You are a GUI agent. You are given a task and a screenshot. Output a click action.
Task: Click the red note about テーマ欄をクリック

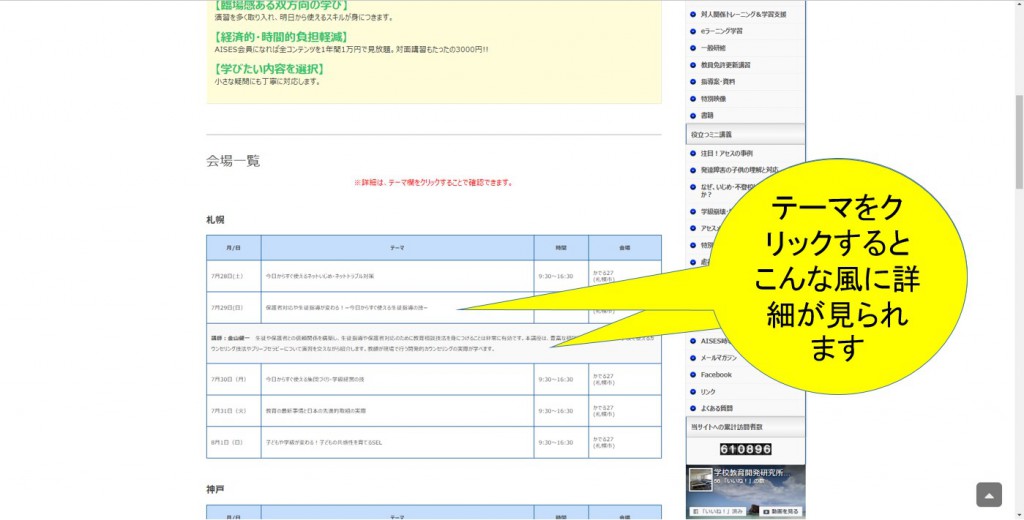[434, 183]
